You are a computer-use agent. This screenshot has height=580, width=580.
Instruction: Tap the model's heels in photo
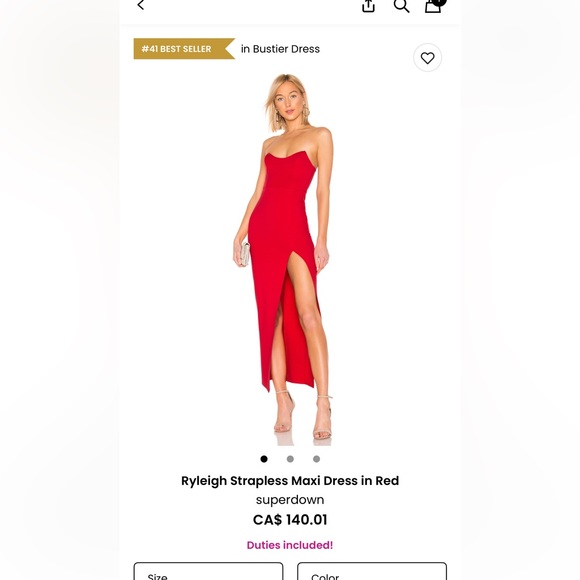pos(303,418)
